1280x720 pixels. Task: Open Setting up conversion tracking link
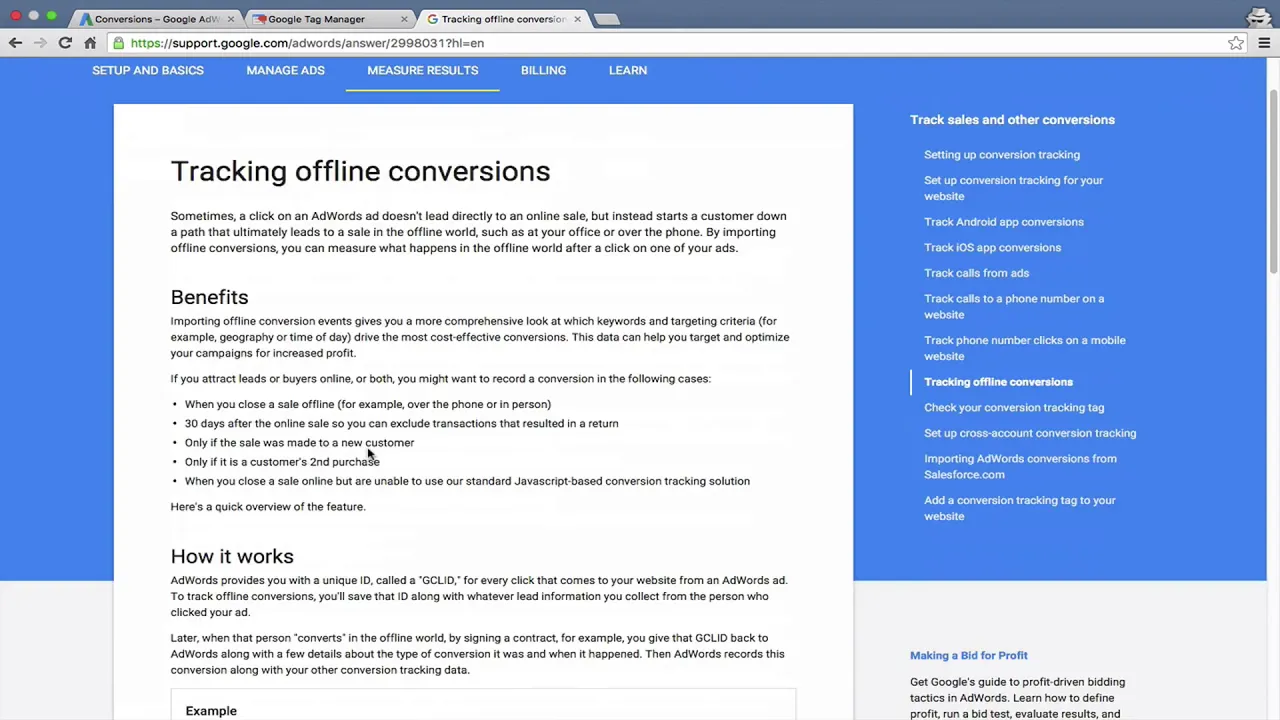pyautogui.click(x=1002, y=155)
